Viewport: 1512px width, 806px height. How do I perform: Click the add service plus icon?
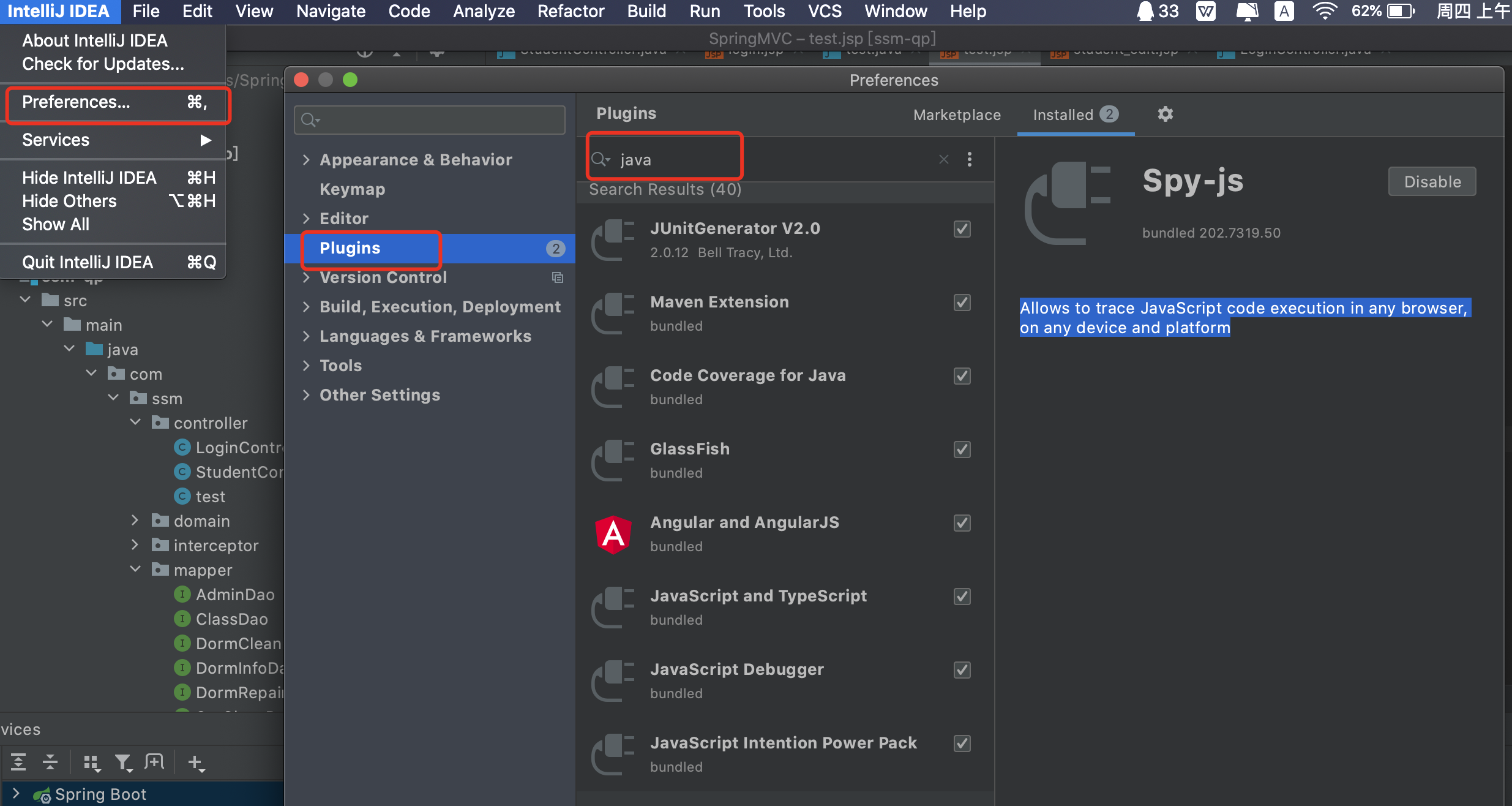(x=196, y=762)
